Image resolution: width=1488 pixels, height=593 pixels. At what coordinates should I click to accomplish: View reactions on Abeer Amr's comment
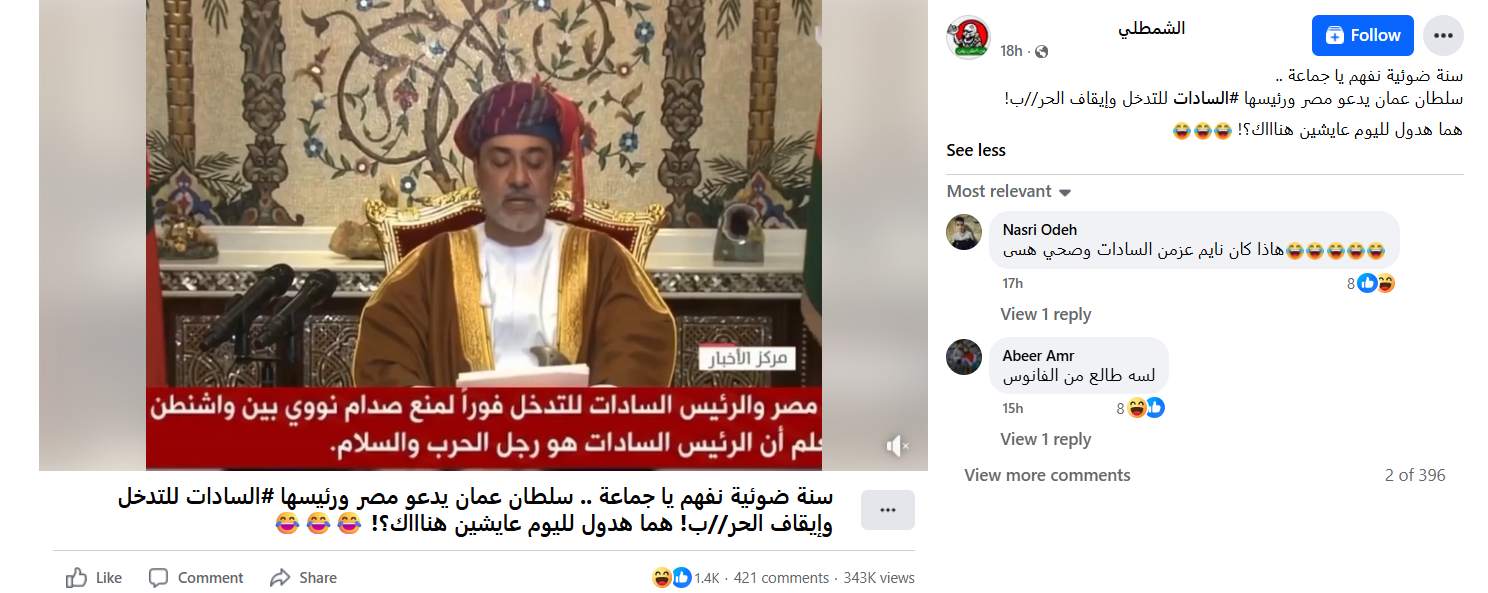(1141, 408)
